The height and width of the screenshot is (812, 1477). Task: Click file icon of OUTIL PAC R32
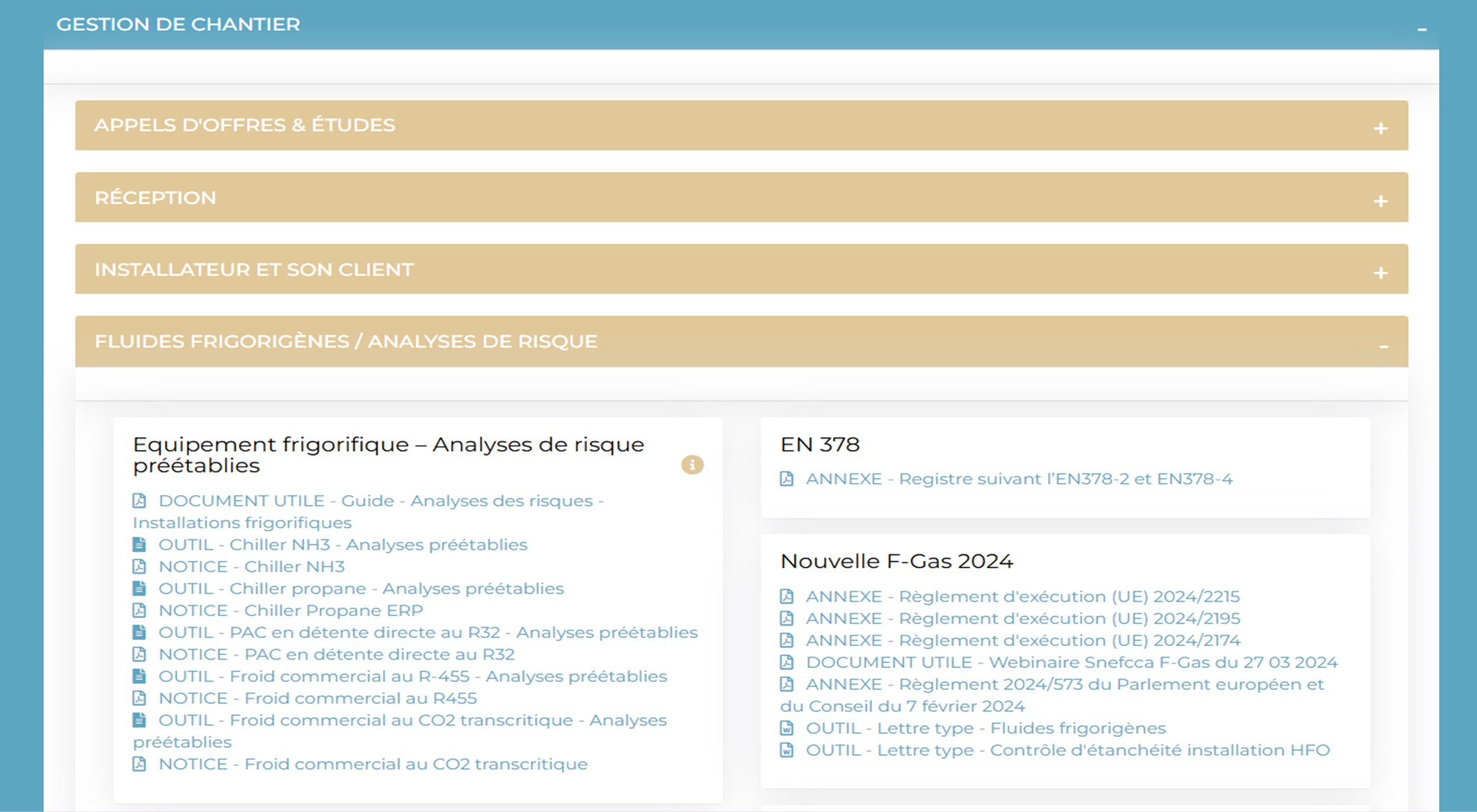(x=139, y=632)
